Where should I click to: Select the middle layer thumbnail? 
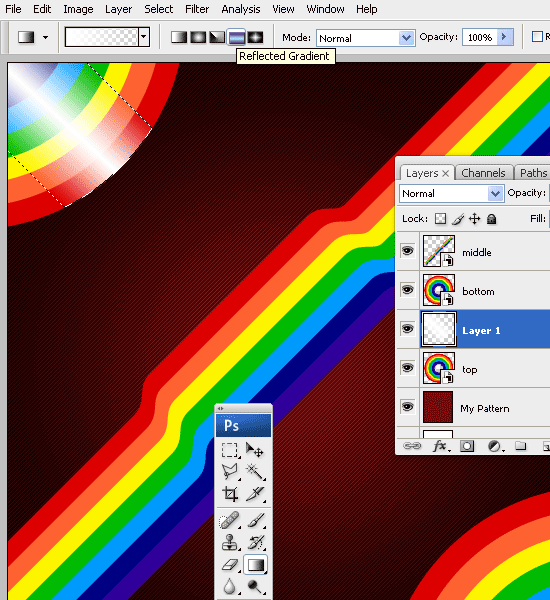point(439,251)
